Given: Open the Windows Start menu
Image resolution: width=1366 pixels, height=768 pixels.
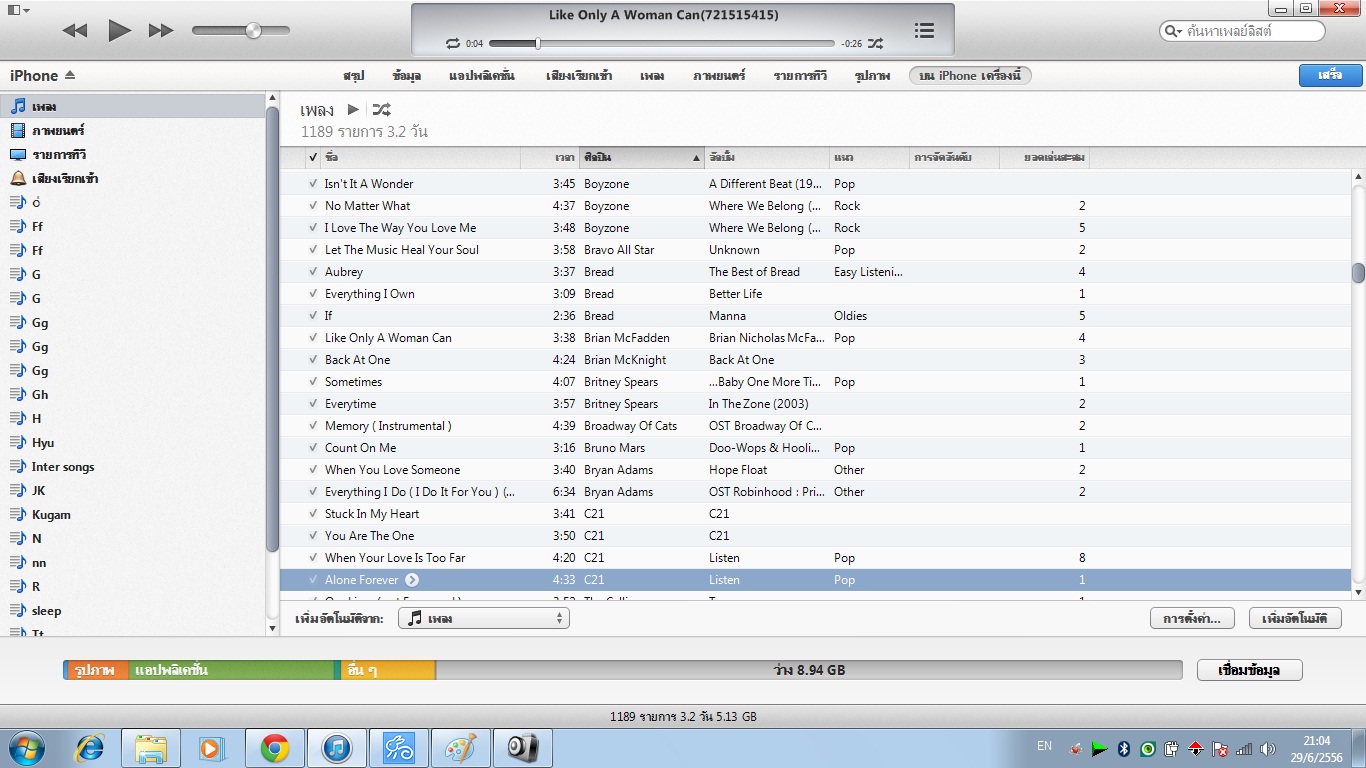Looking at the screenshot, I should coord(25,748).
